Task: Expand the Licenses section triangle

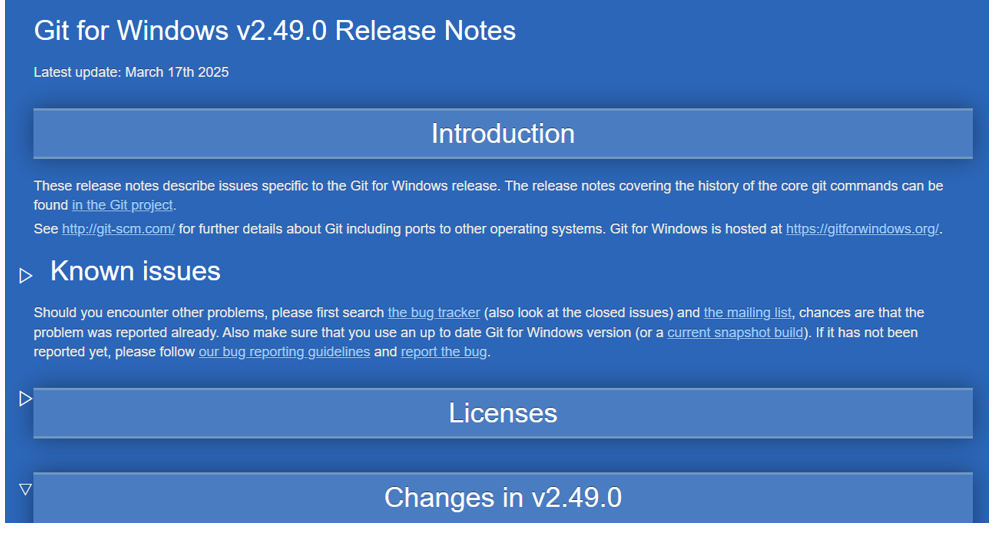Action: tap(25, 398)
